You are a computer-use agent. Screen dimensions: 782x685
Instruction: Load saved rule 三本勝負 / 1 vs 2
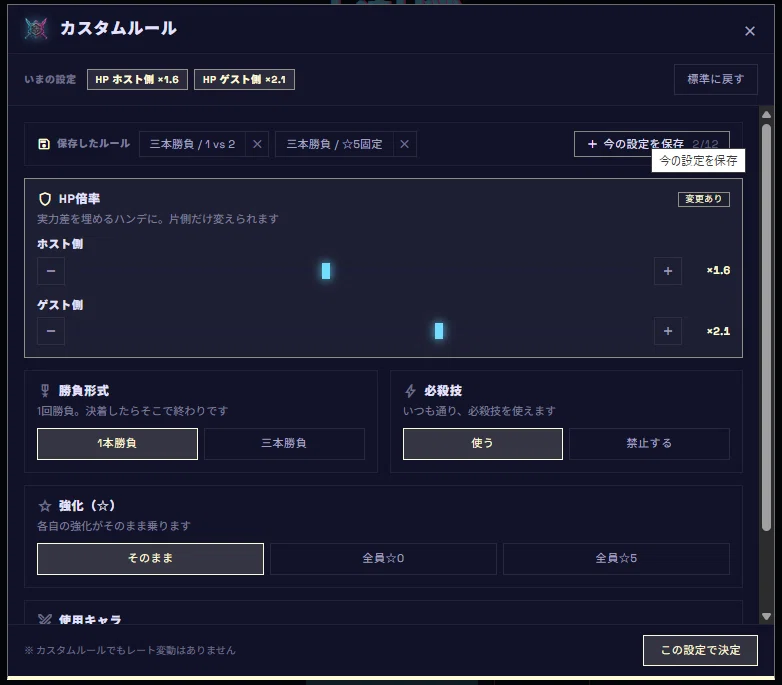(193, 144)
